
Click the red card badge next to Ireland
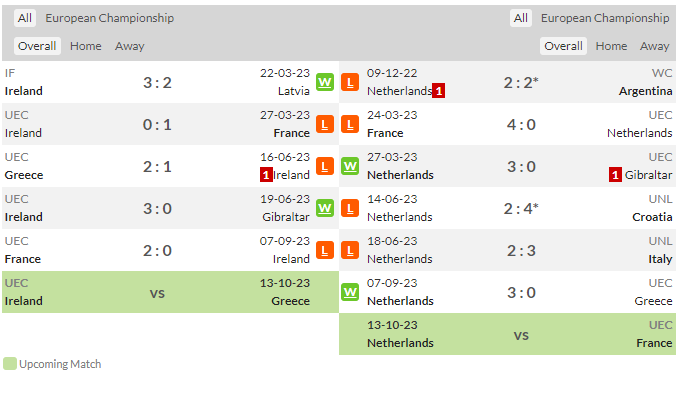coord(266,175)
